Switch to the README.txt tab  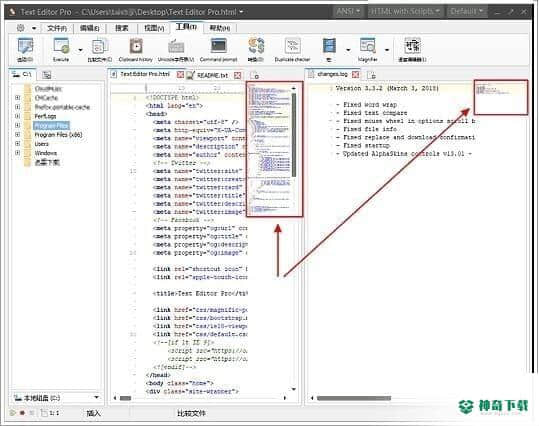[x=212, y=75]
